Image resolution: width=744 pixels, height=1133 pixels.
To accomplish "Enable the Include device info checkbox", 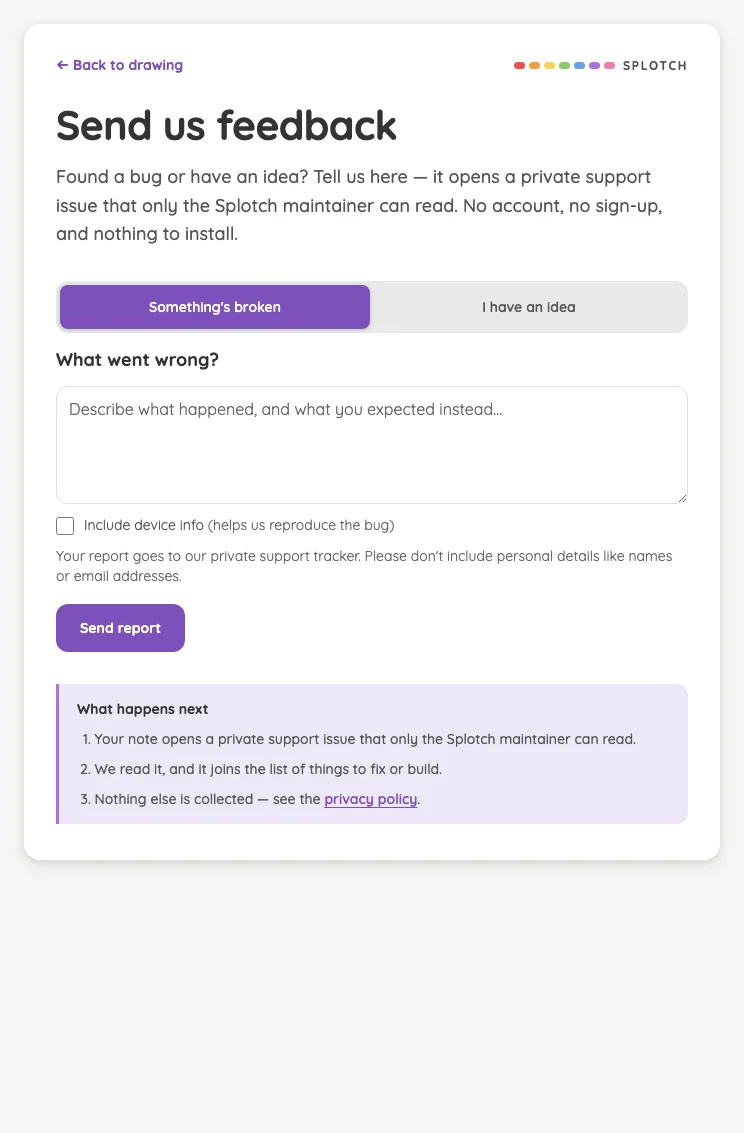I will 65,526.
